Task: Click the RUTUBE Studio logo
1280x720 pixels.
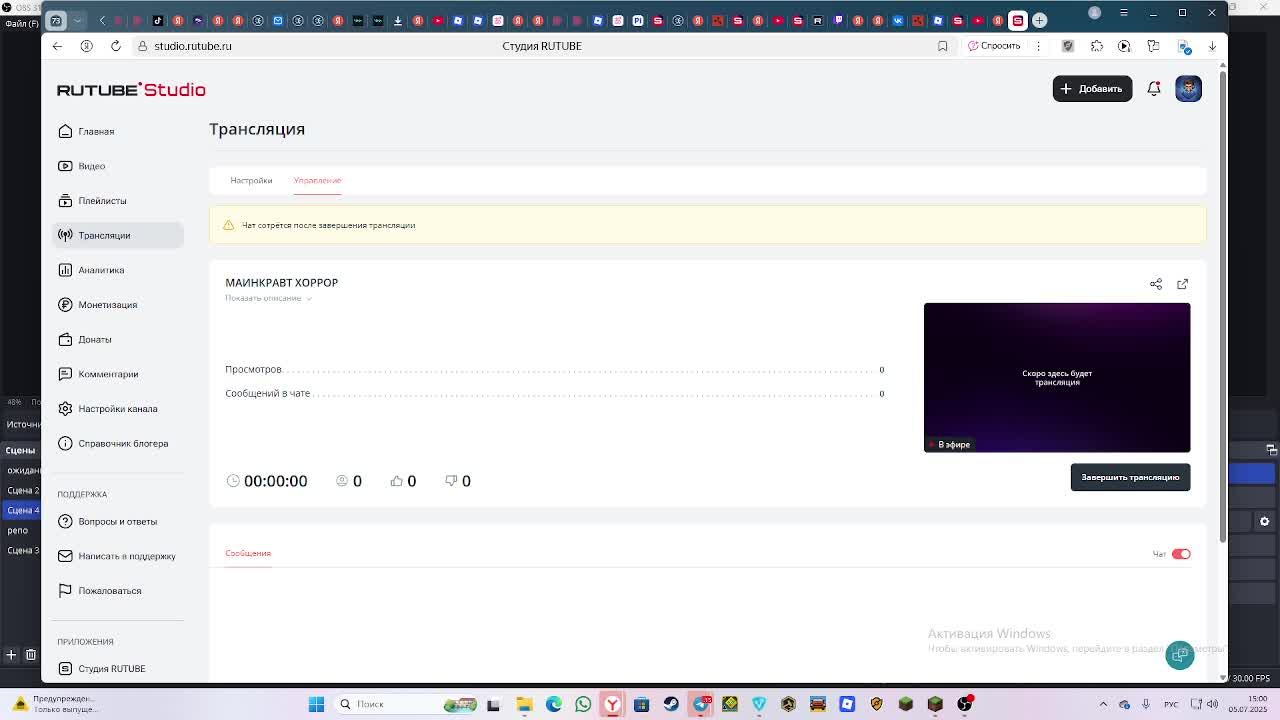Action: click(131, 90)
